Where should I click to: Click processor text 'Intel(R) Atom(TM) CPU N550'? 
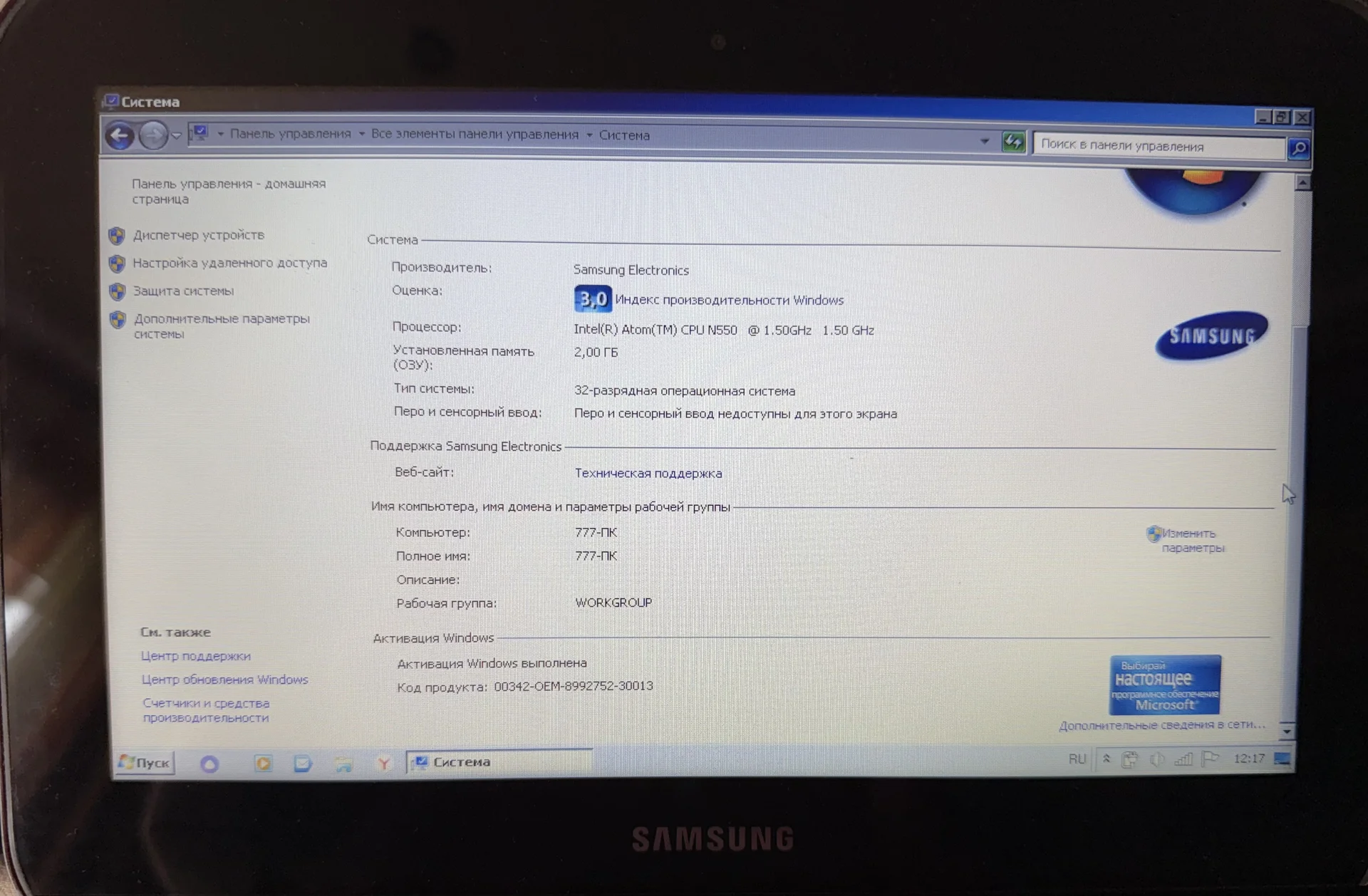(x=655, y=330)
